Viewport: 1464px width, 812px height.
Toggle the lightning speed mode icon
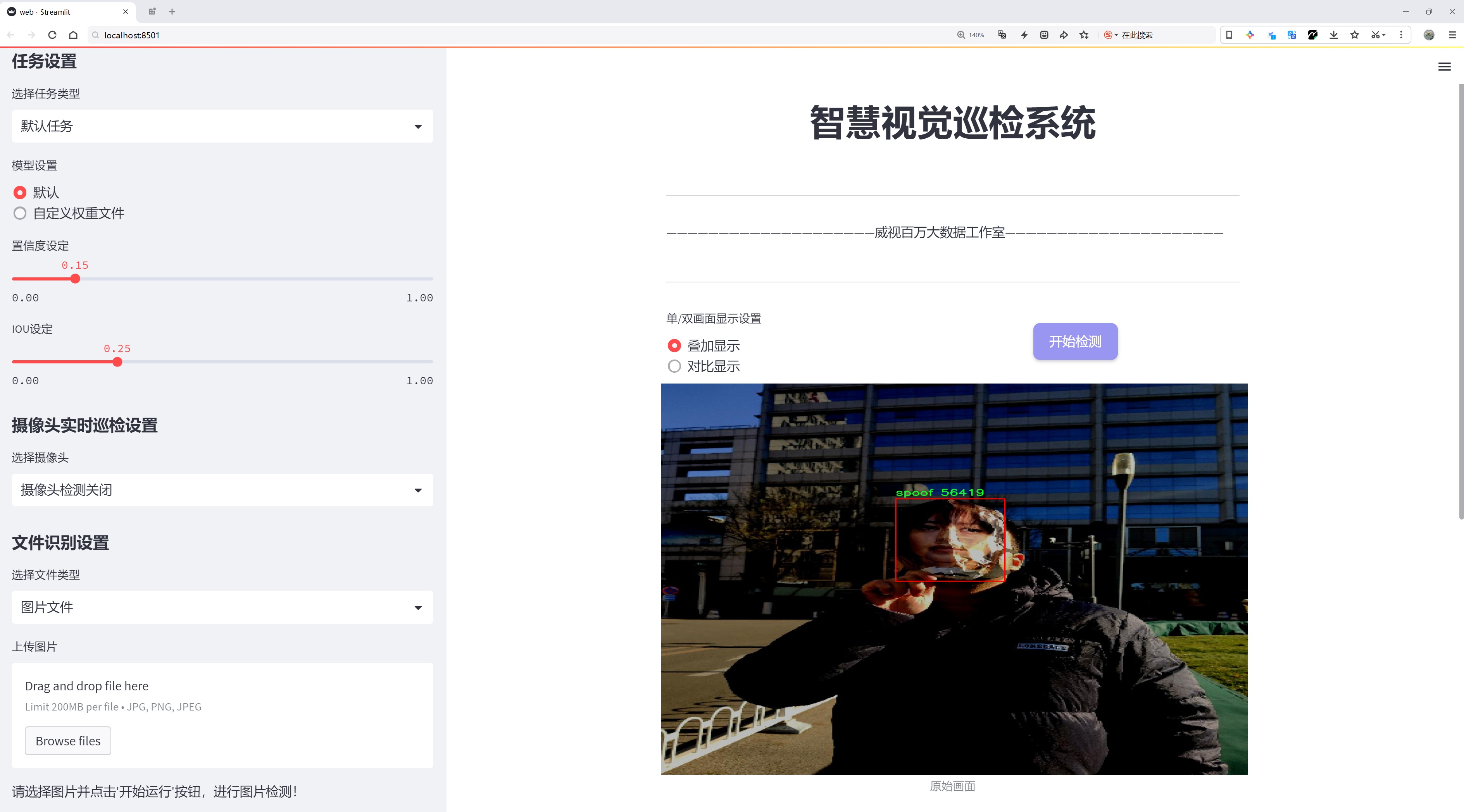click(1024, 34)
